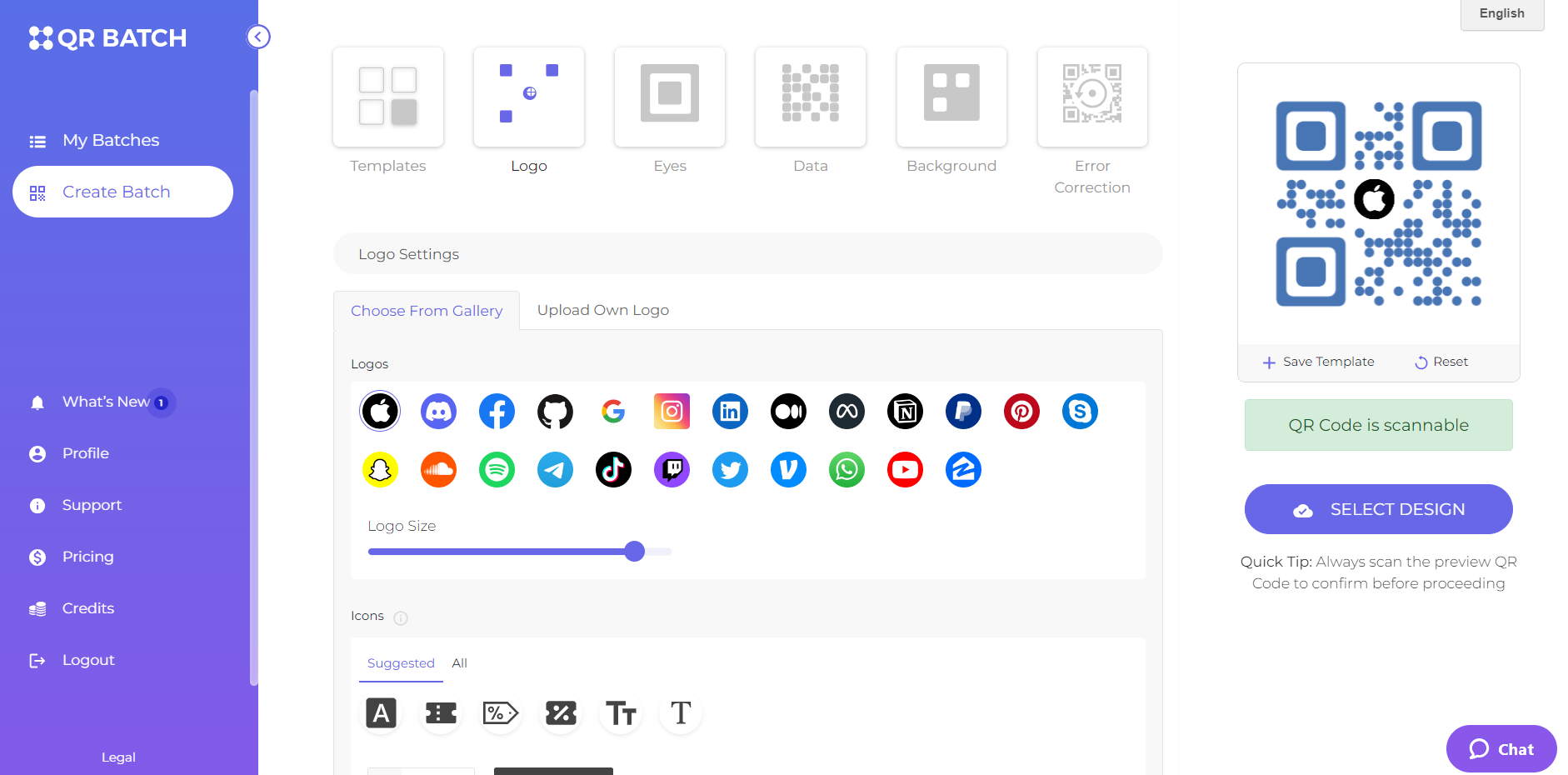Select the Medium logo

click(788, 412)
